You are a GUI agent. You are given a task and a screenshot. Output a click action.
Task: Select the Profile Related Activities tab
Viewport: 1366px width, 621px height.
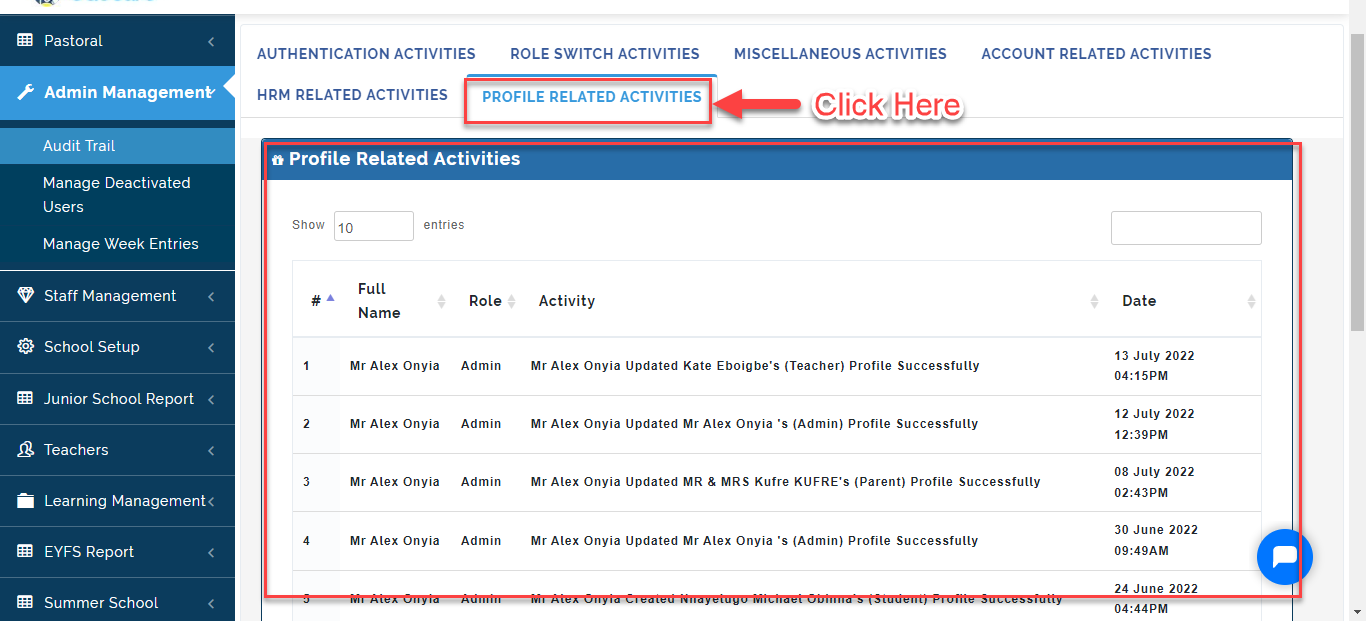(591, 97)
